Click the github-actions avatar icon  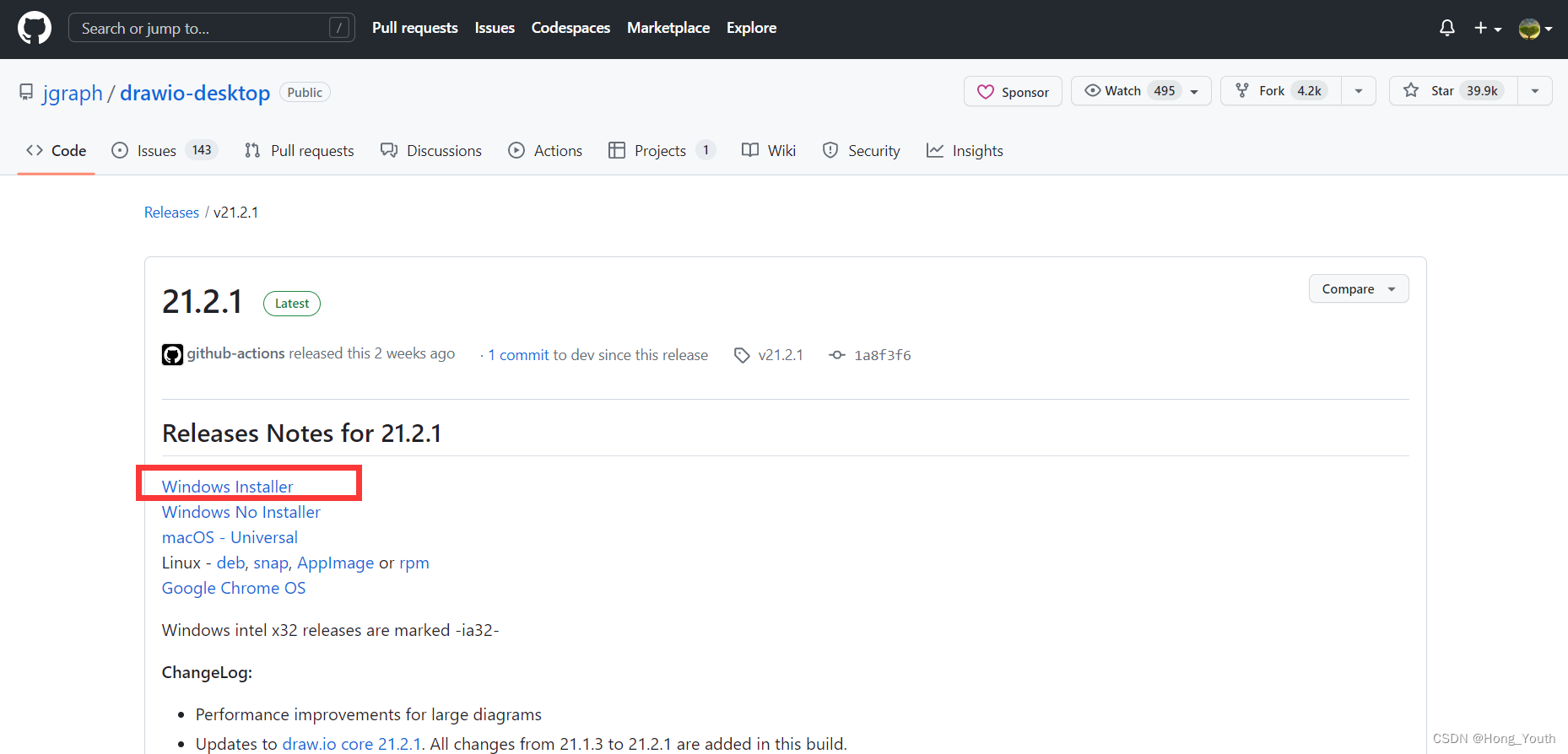tap(172, 355)
